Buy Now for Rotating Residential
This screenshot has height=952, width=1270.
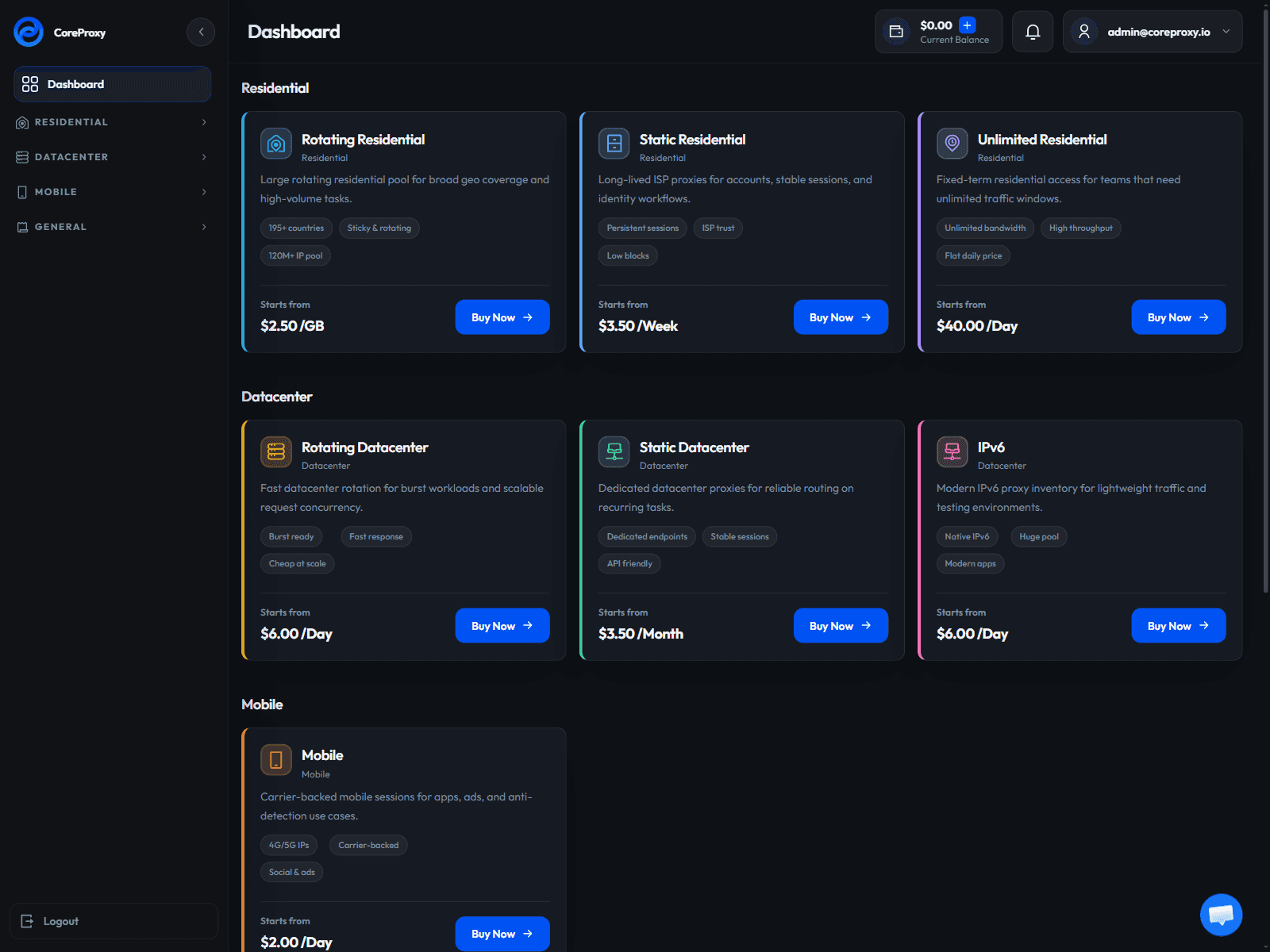click(x=502, y=317)
